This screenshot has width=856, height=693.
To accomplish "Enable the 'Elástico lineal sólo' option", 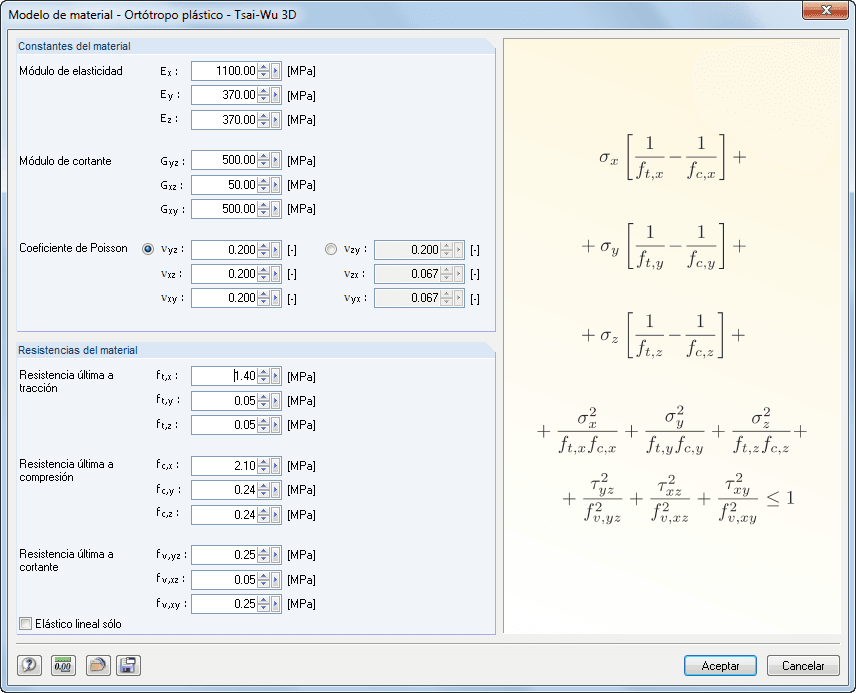I will pyautogui.click(x=25, y=624).
